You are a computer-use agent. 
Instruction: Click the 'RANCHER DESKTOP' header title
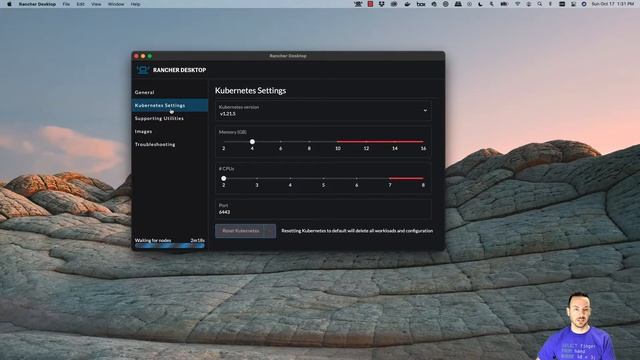tap(180, 70)
